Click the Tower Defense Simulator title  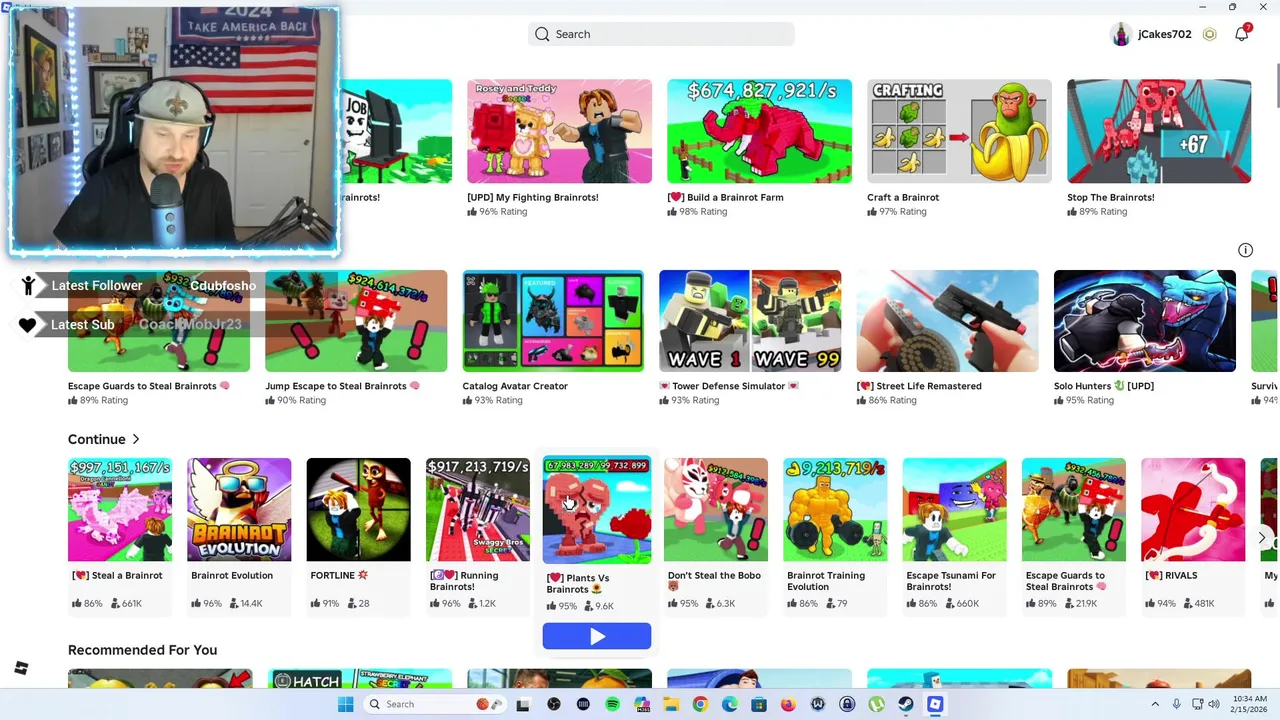coord(729,386)
